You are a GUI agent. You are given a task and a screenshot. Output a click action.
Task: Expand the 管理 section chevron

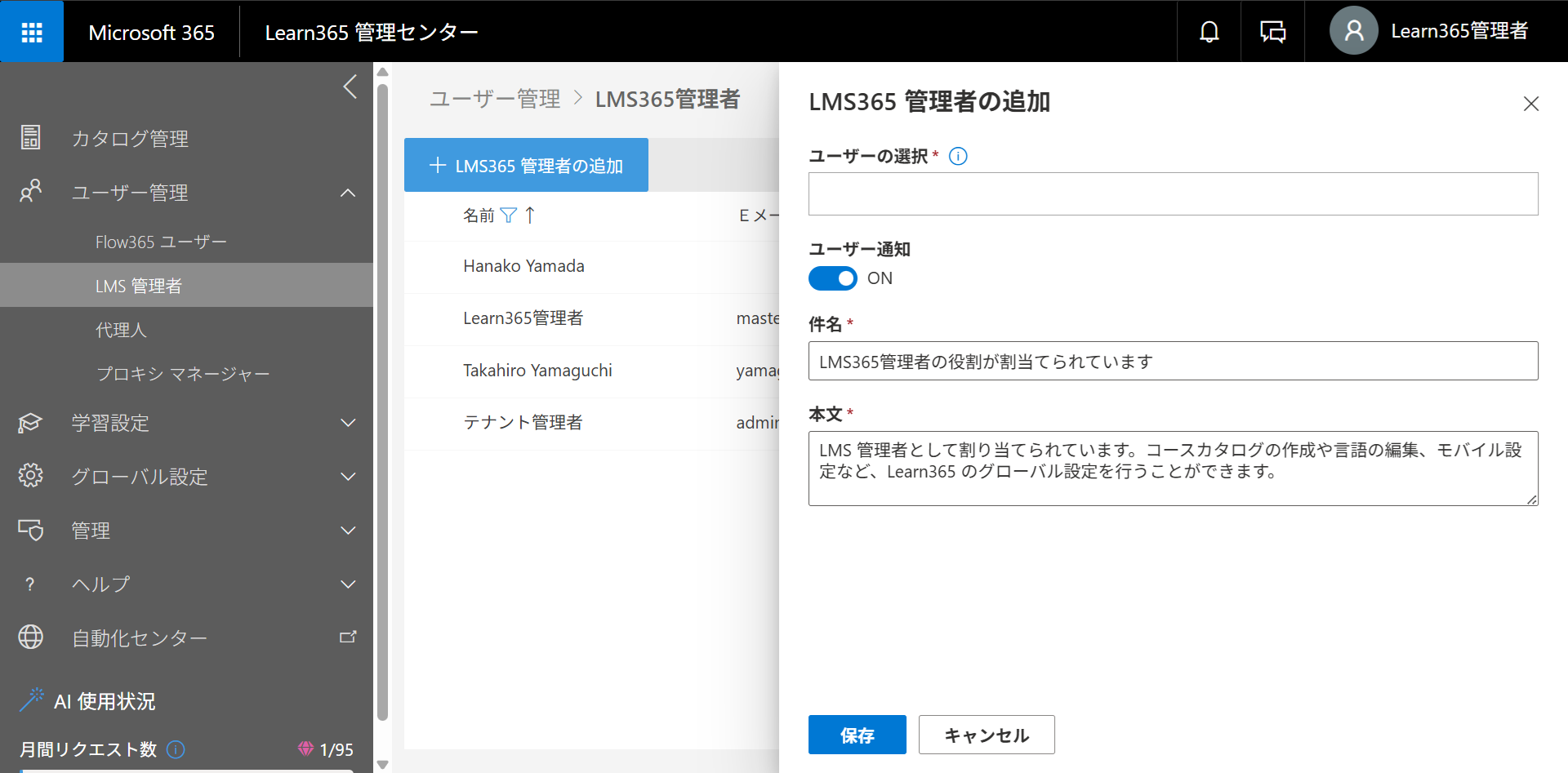pyautogui.click(x=348, y=531)
